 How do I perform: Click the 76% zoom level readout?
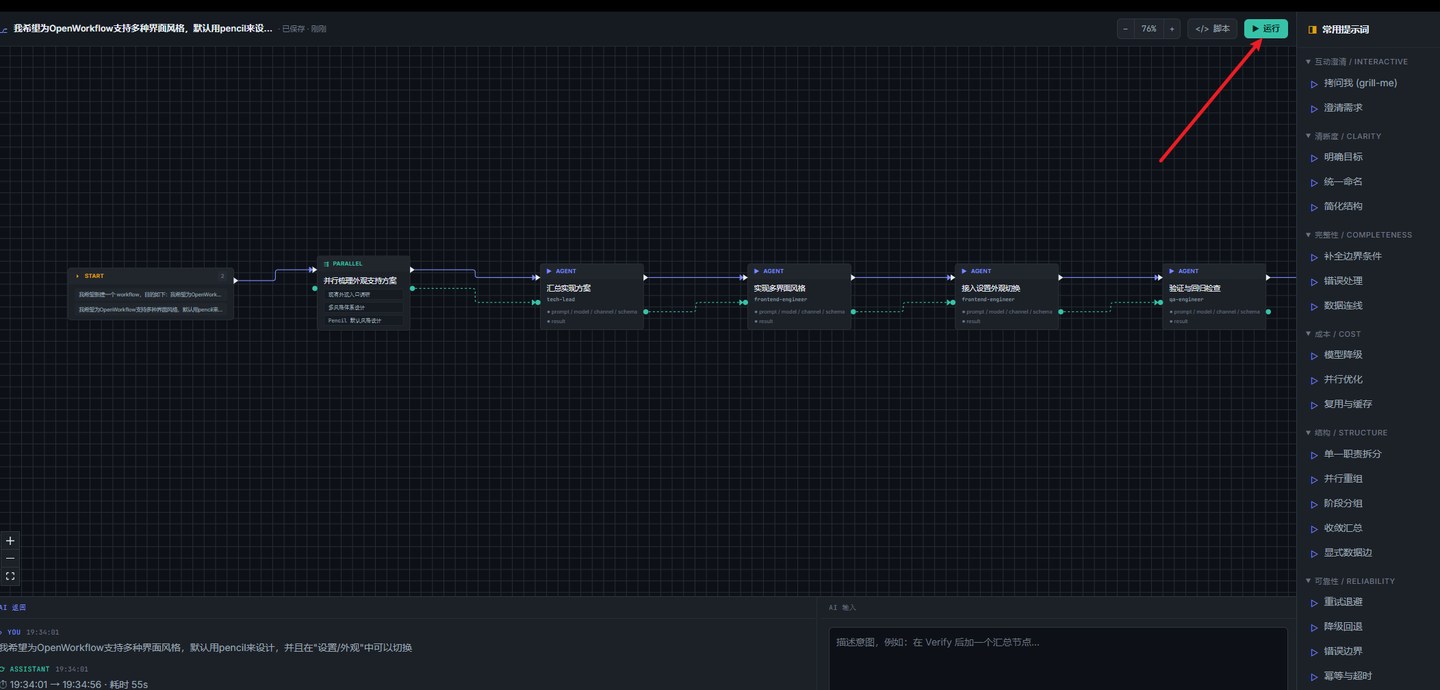(1149, 29)
